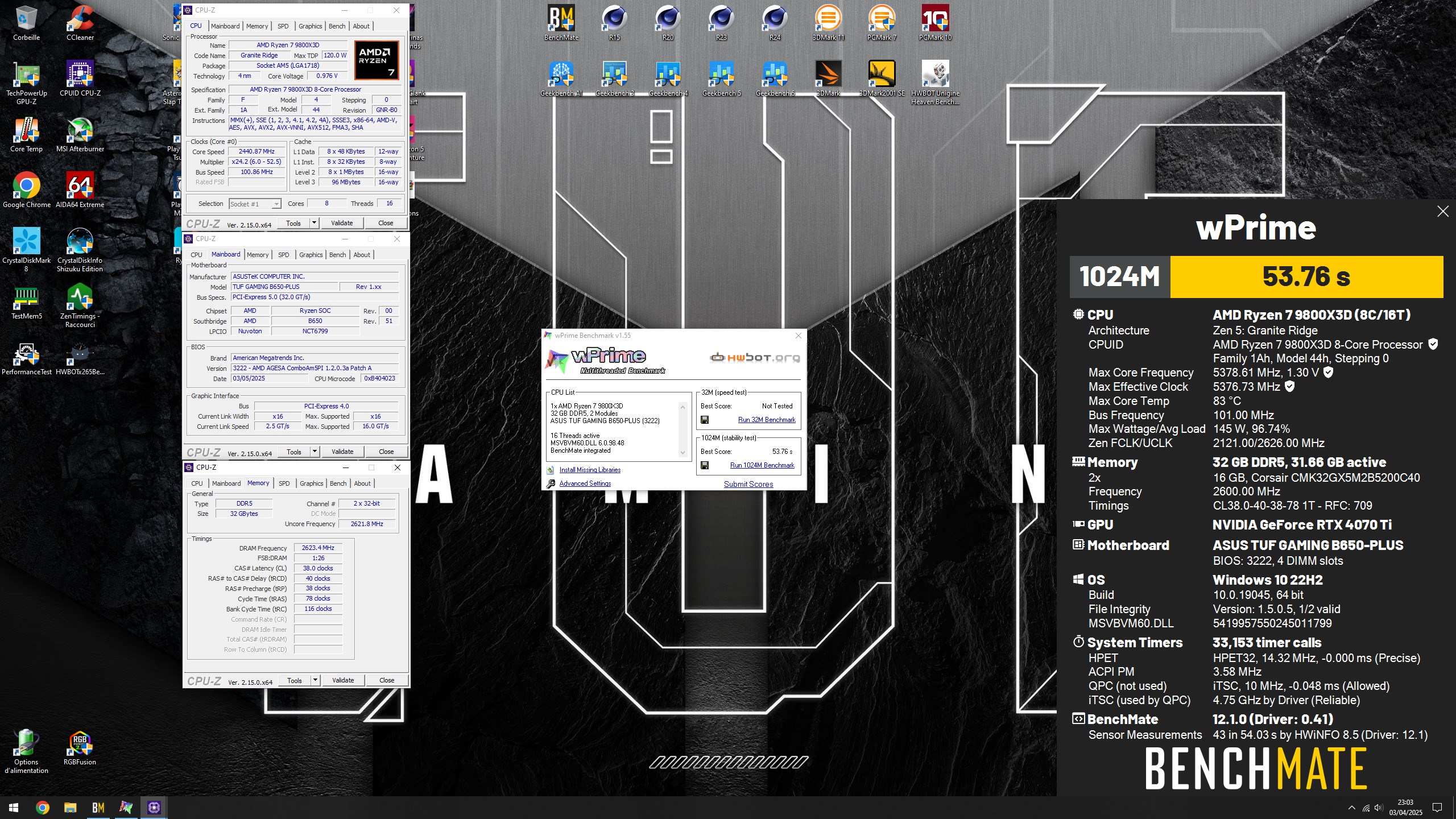Click Close button in Mainboard CPU-Z window
Screen dimensions: 1456x819
pos(386,452)
